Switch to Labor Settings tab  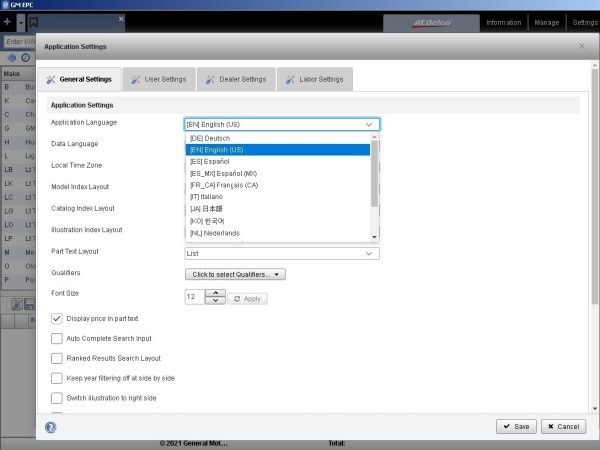point(315,79)
